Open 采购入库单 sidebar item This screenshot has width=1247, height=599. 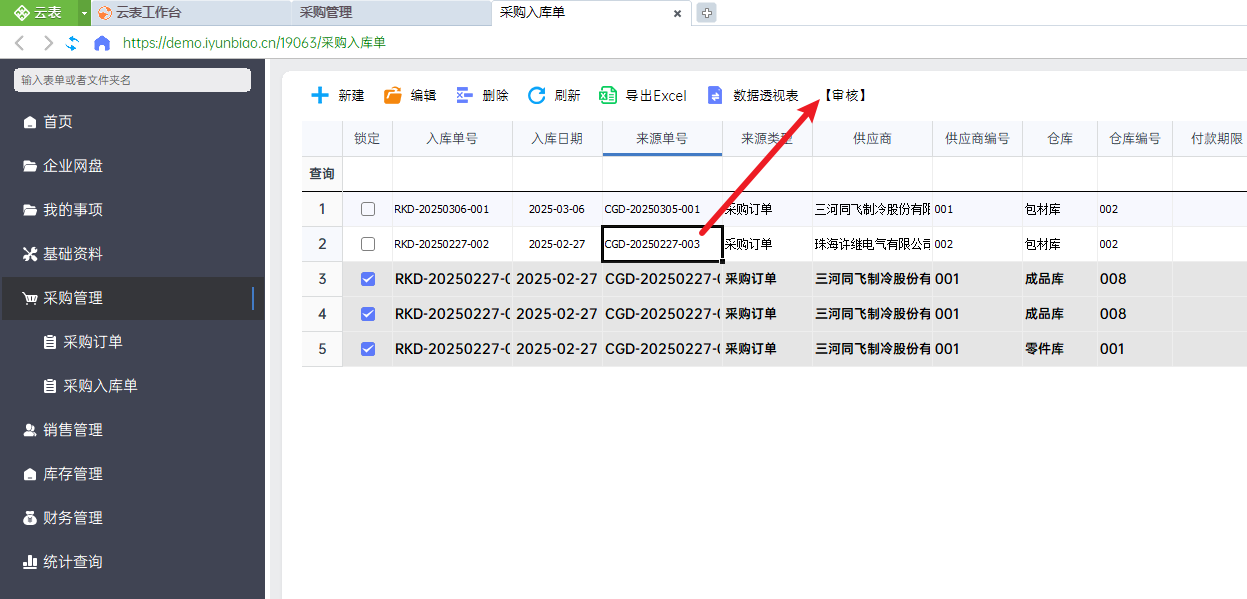tap(132, 386)
